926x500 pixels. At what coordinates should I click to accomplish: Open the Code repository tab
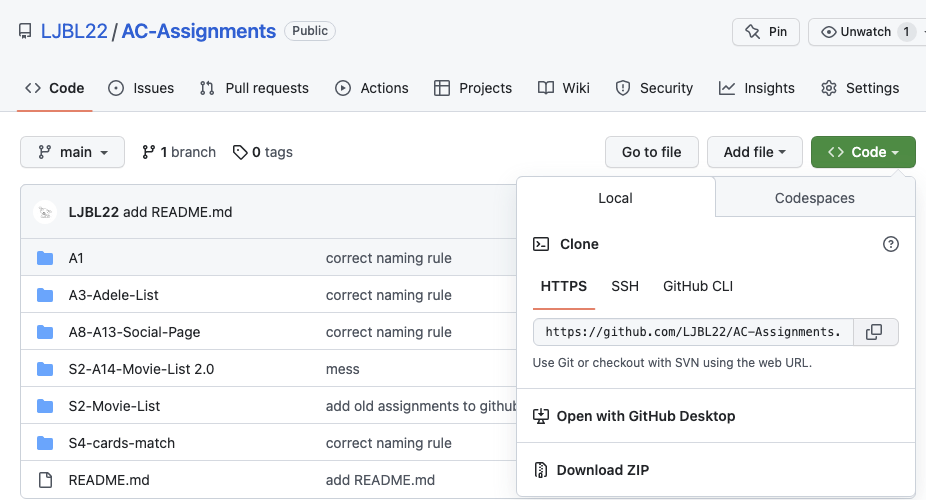[55, 88]
